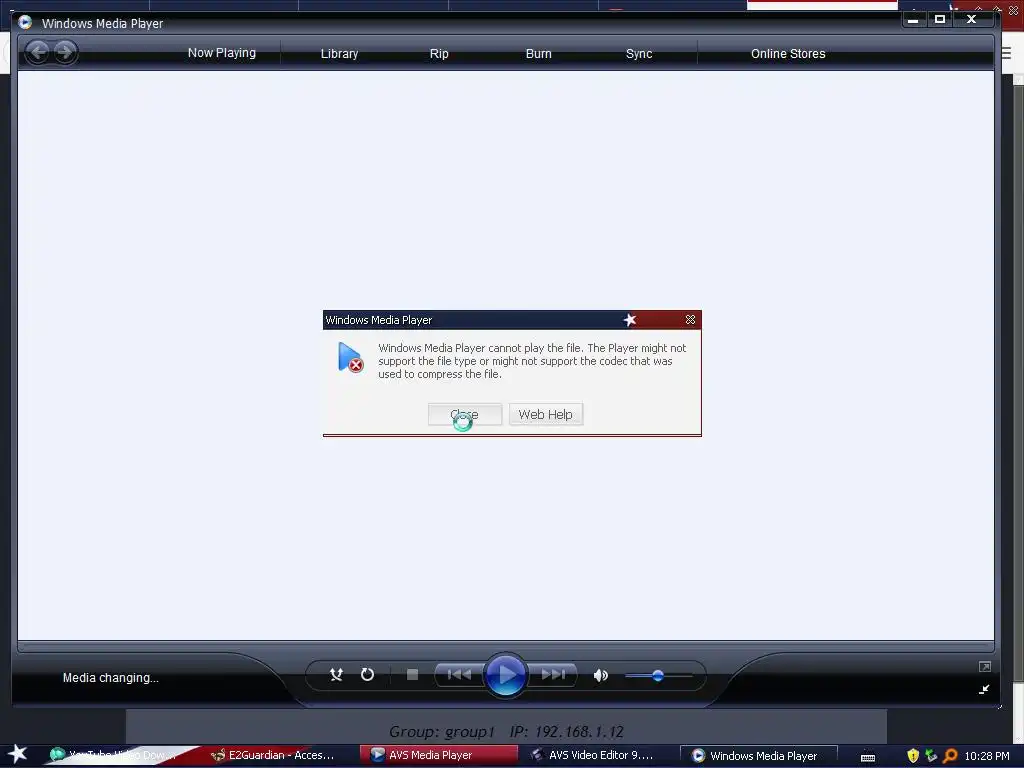The image size is (1024, 768).
Task: Click the star icon in dialog title bar
Action: (630, 319)
